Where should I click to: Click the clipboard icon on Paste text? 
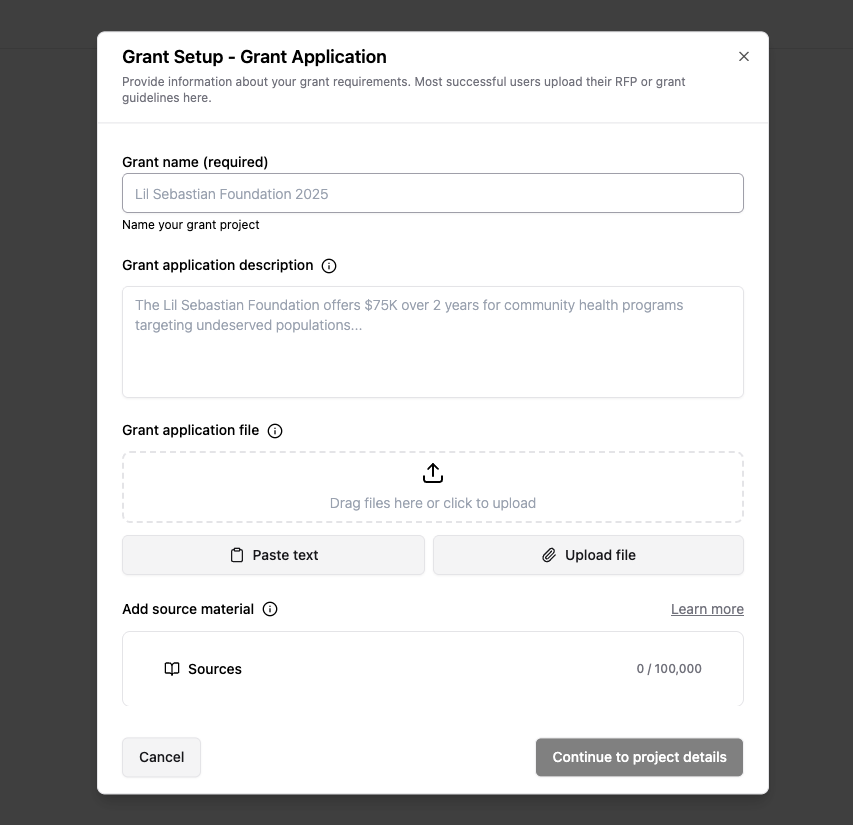tap(237, 555)
